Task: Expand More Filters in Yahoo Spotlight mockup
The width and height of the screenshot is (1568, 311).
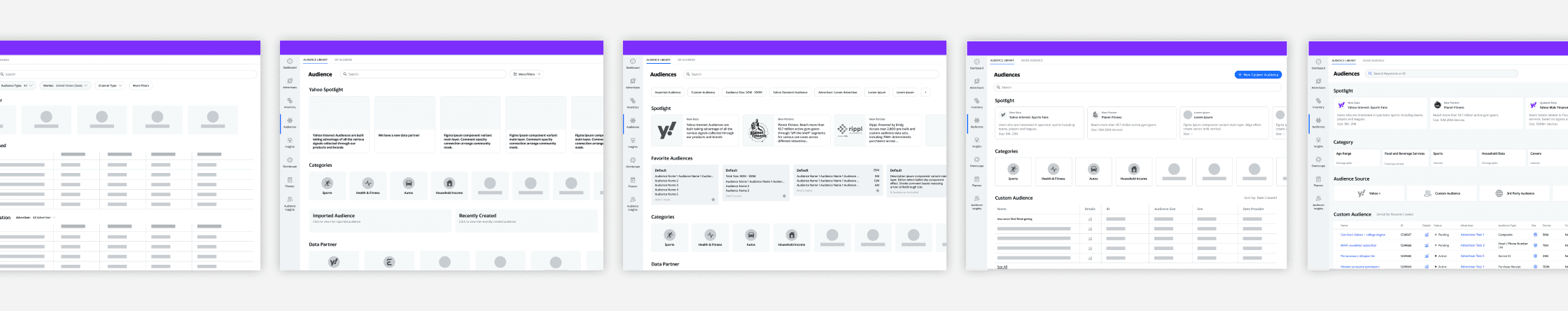Action: tap(526, 74)
